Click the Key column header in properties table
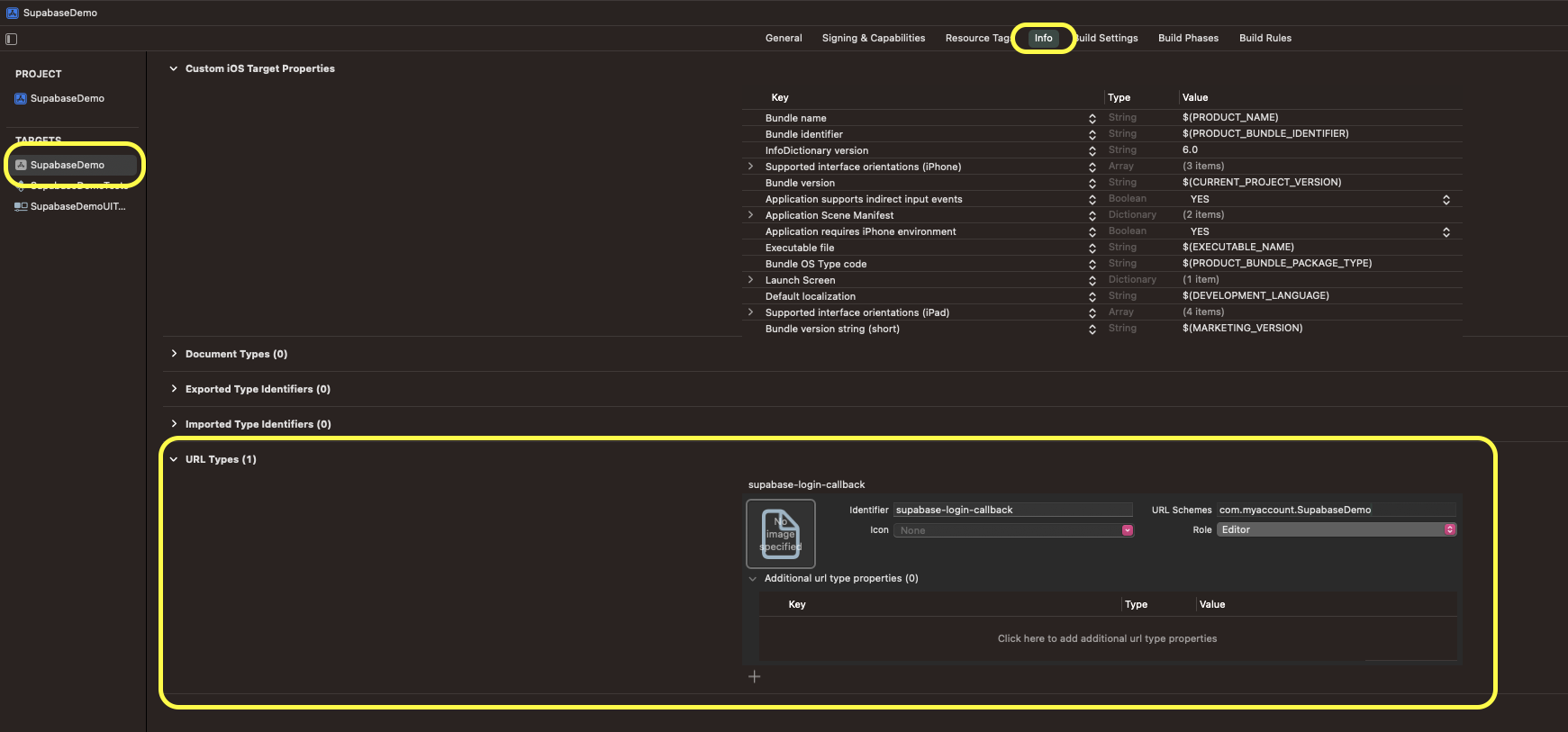The image size is (1568, 732). pyautogui.click(x=780, y=97)
